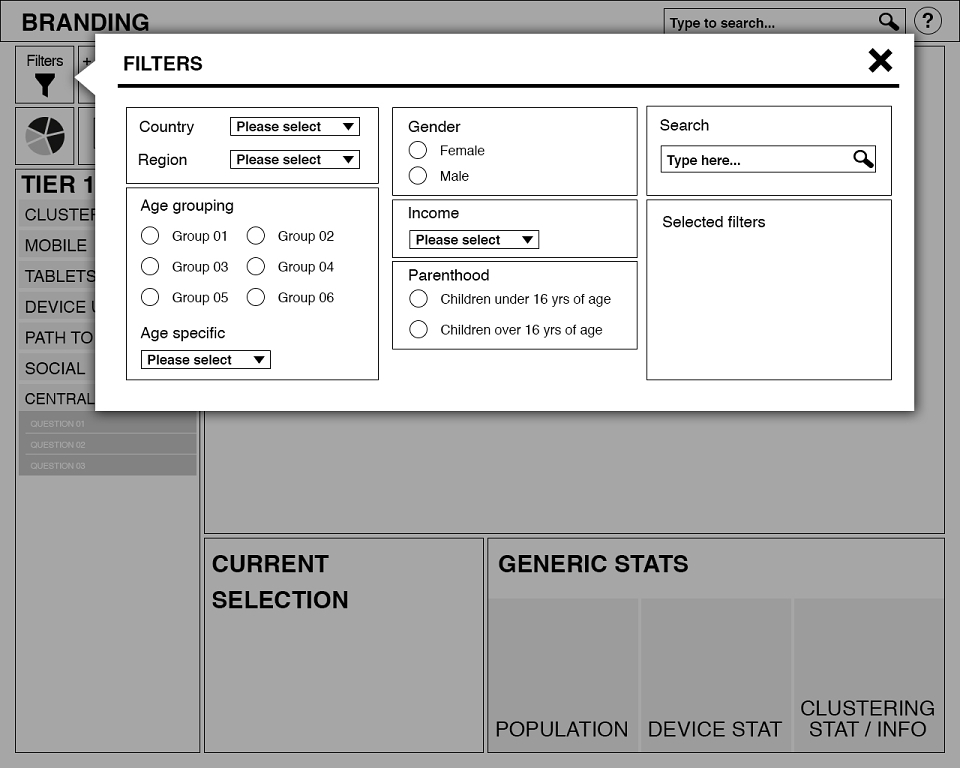Click the magnifier in the Filters search box

click(x=863, y=159)
